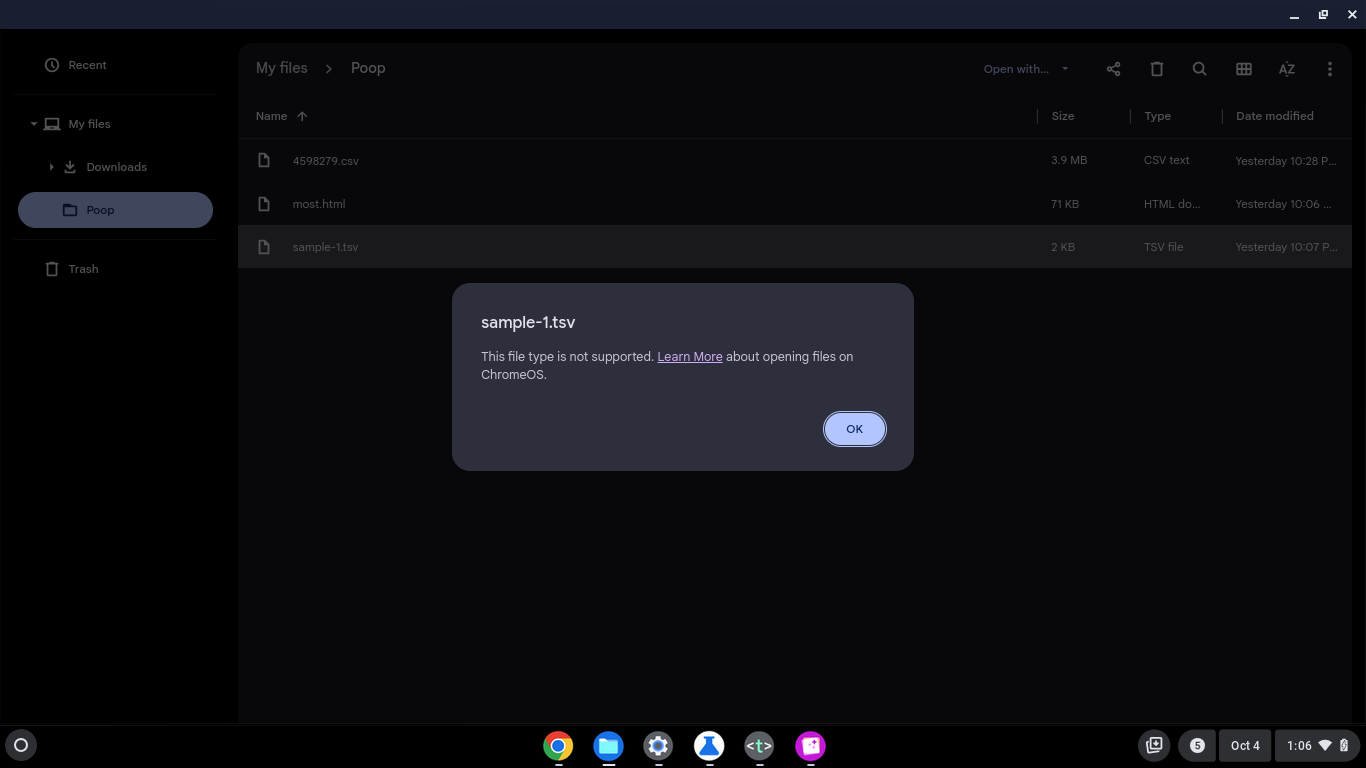Viewport: 1366px width, 768px height.
Task: Click the share icon in toolbar
Action: tap(1113, 69)
